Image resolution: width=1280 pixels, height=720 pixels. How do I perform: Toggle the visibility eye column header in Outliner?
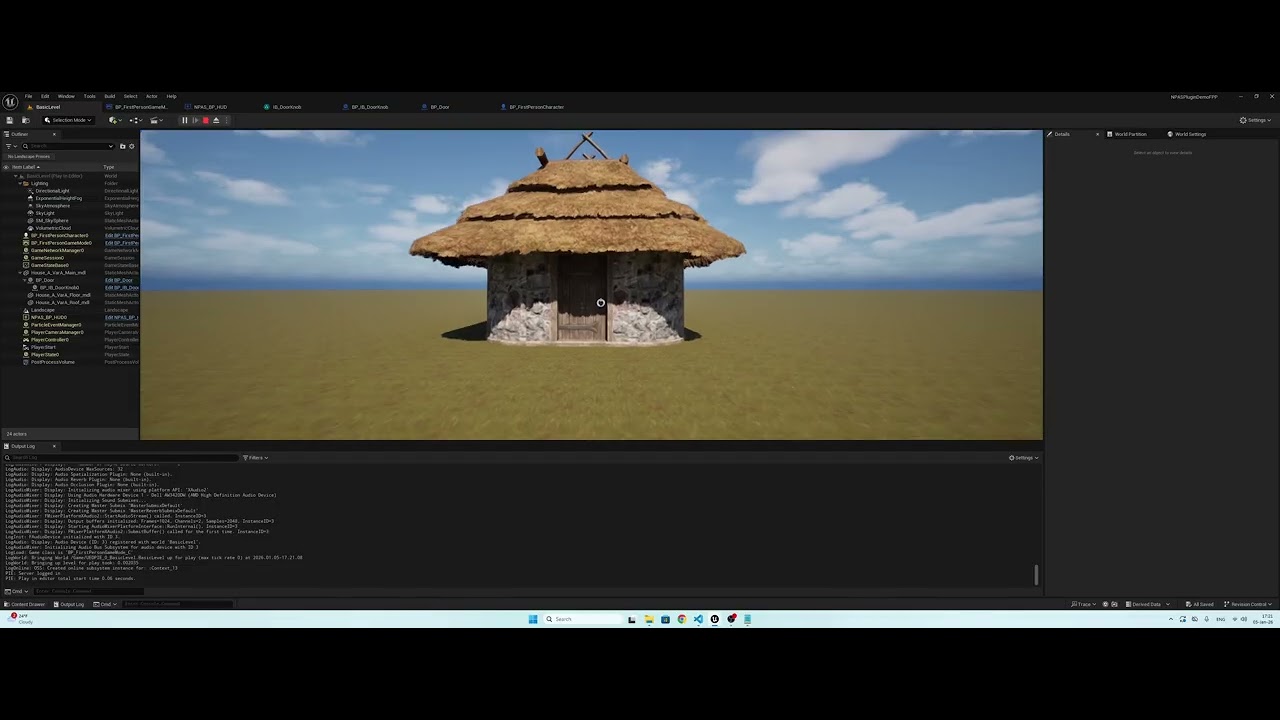pos(6,167)
